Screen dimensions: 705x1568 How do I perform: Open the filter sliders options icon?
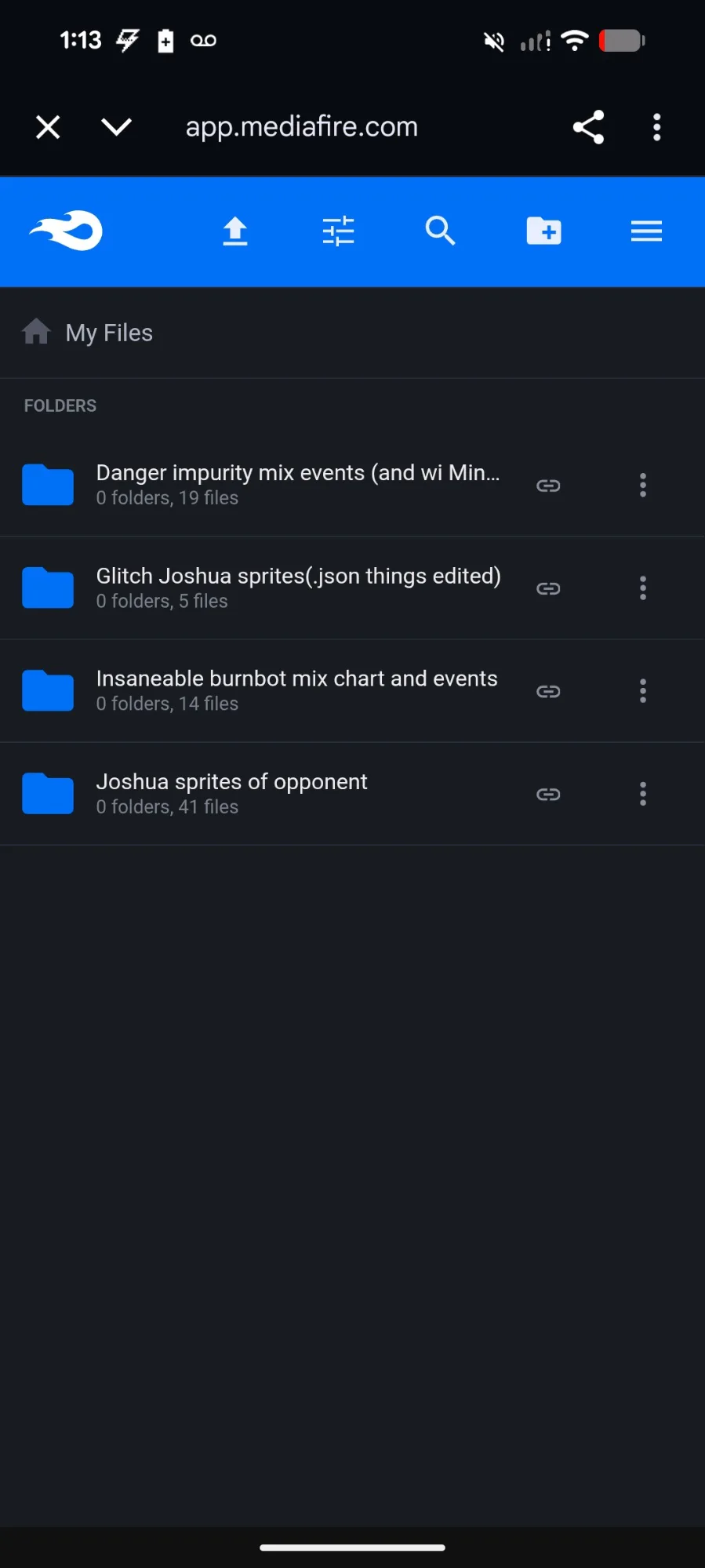point(338,231)
